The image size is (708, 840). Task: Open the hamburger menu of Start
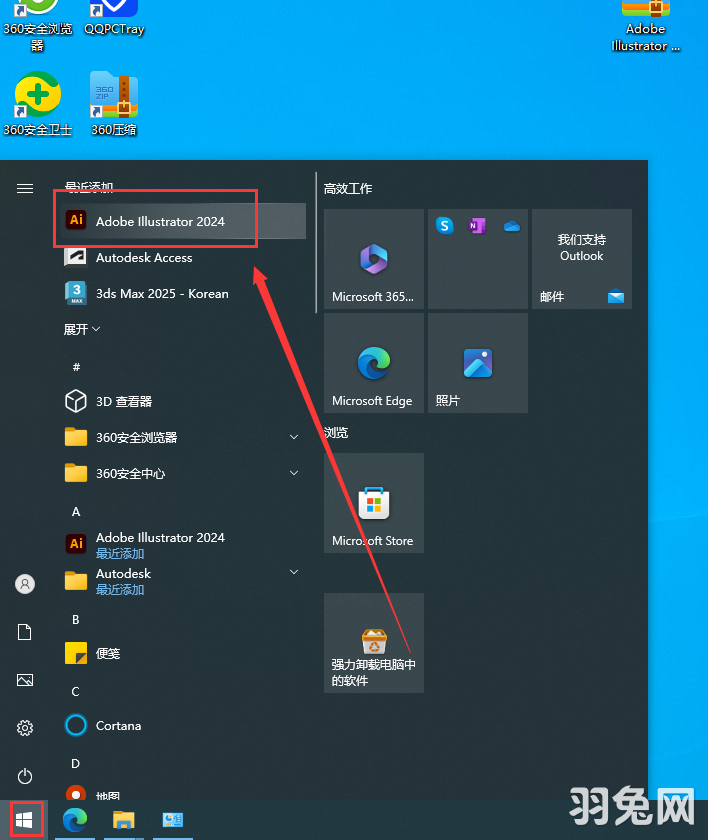pos(25,189)
